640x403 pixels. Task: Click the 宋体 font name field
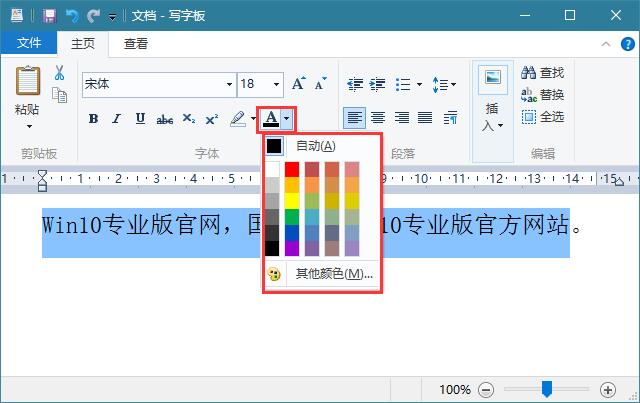154,85
